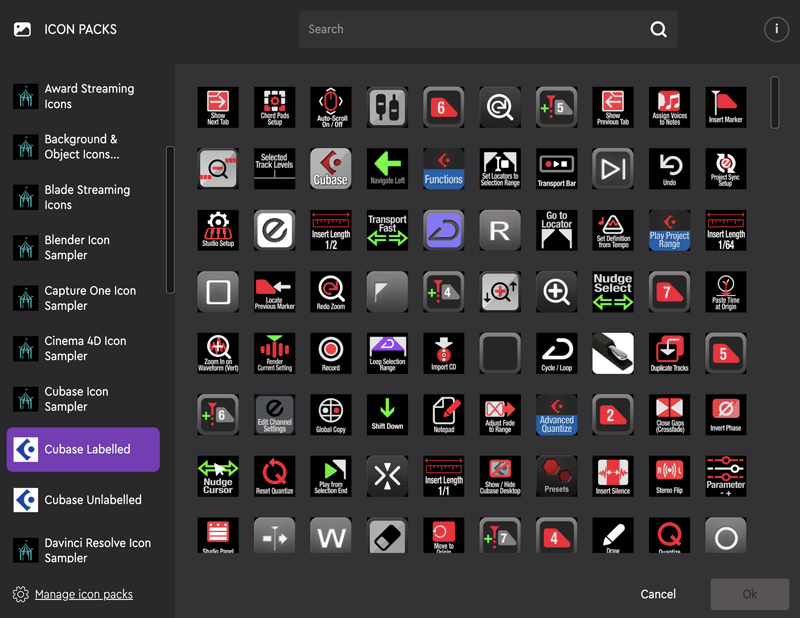Viewport: 800px width, 618px height.
Task: Open the info button at top right
Action: [x=776, y=29]
